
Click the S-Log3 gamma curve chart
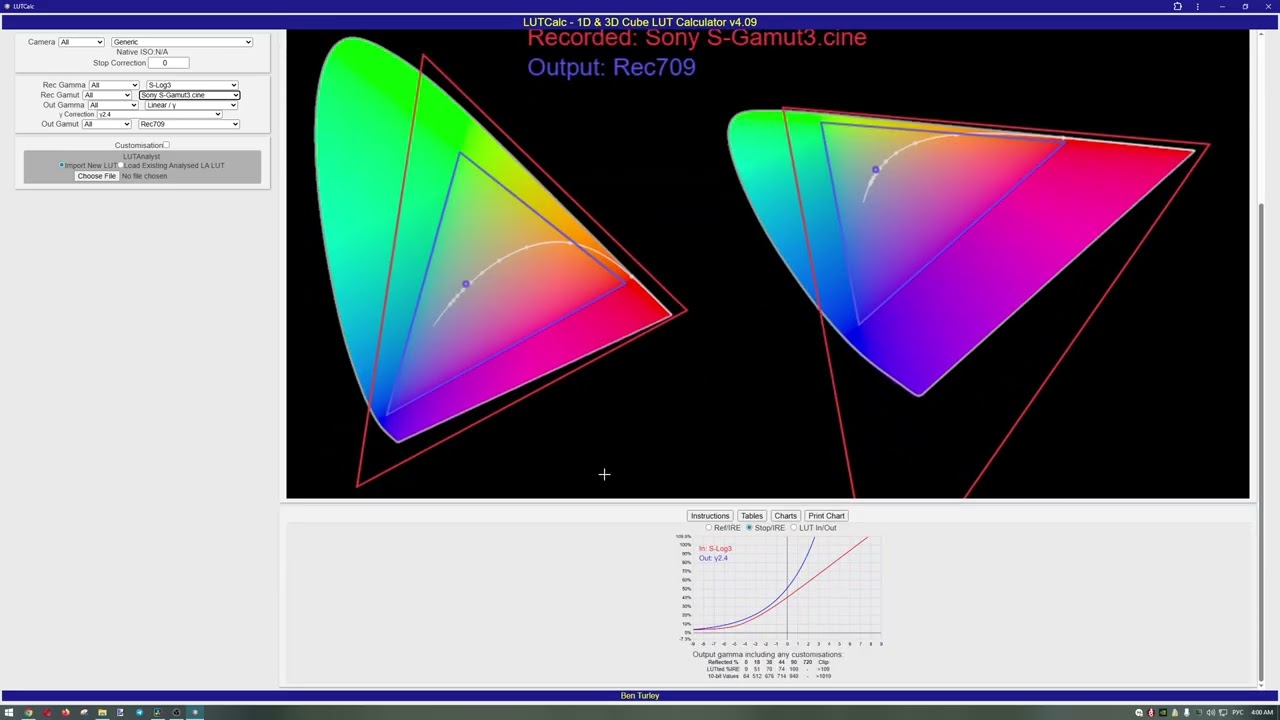[x=778, y=590]
